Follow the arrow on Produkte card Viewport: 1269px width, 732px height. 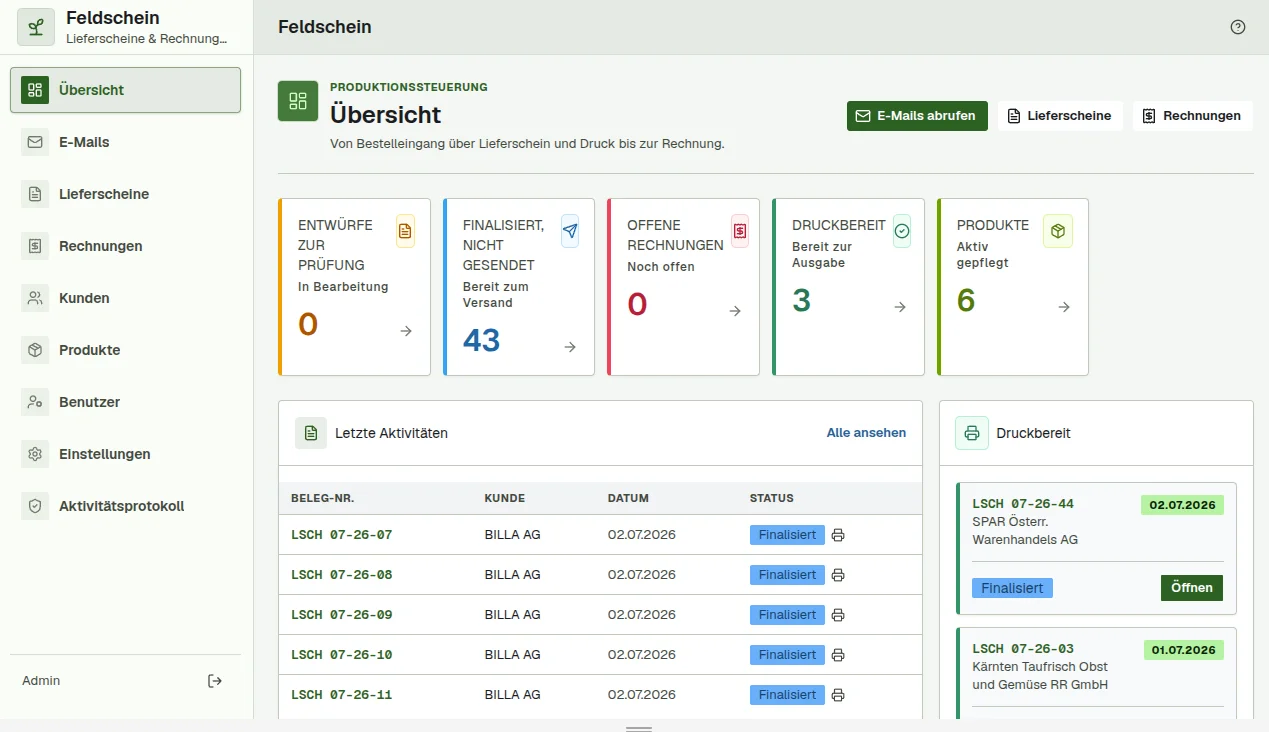pos(1064,307)
